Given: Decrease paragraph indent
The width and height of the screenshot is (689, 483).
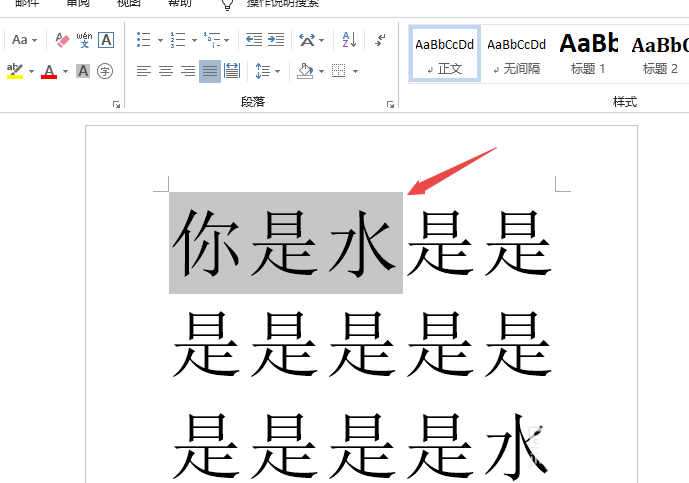Looking at the screenshot, I should [x=254, y=40].
